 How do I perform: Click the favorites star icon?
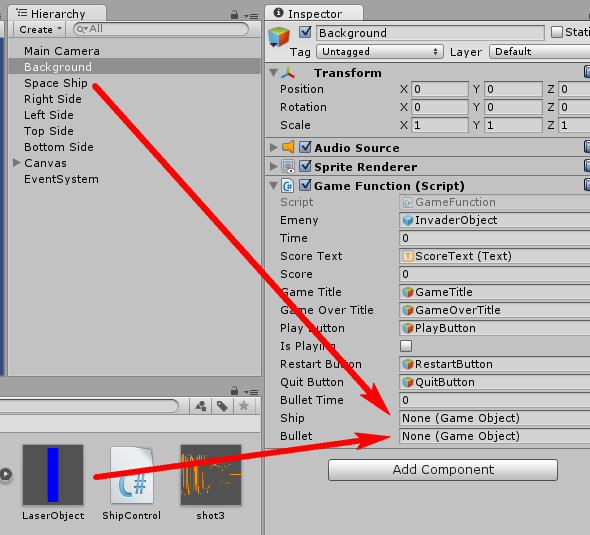click(244, 406)
